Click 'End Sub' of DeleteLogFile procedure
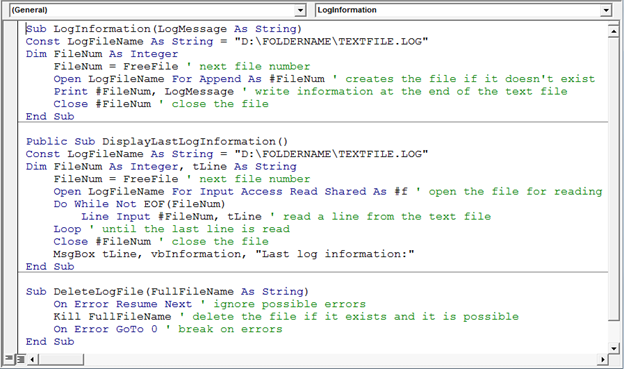The height and width of the screenshot is (369, 624). click(x=50, y=342)
